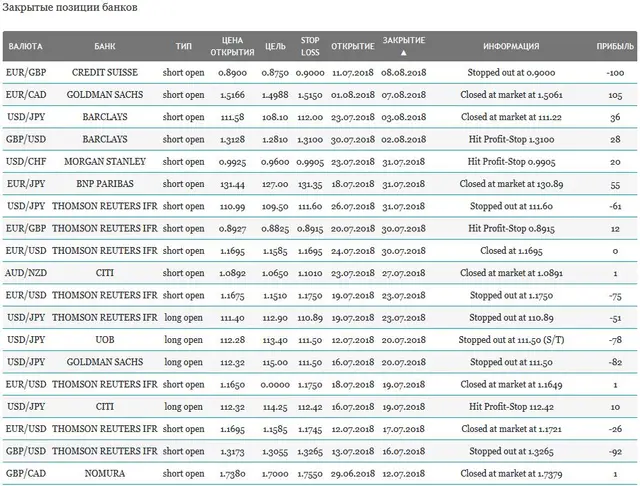
Task: Click the ЦЕЛЬ column header
Action: pyautogui.click(x=275, y=46)
